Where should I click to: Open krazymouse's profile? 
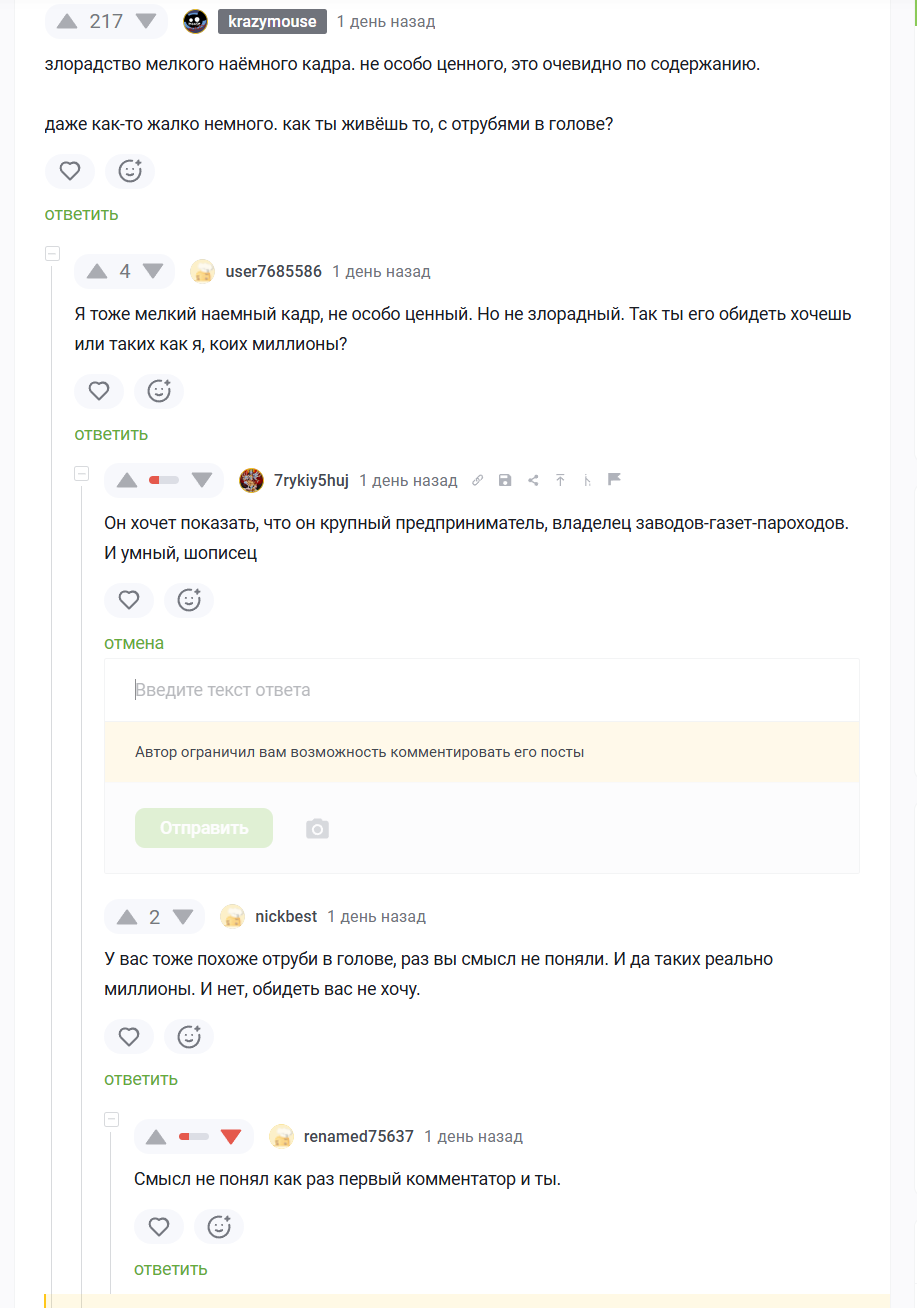click(272, 21)
